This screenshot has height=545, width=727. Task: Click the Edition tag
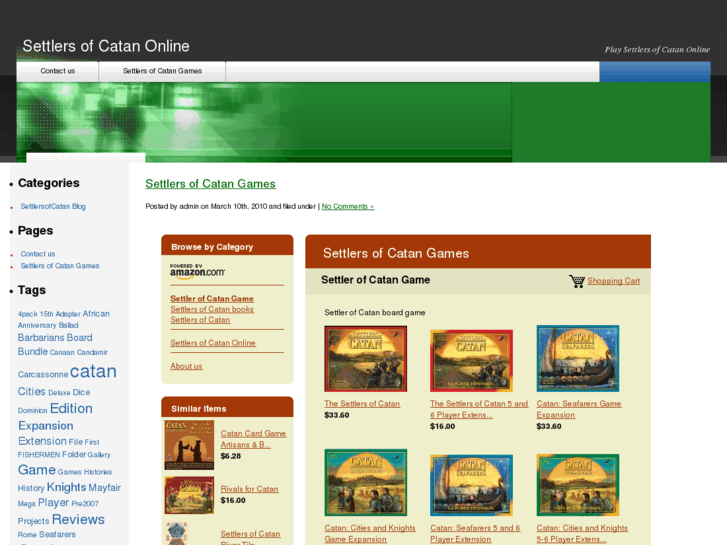click(x=71, y=409)
